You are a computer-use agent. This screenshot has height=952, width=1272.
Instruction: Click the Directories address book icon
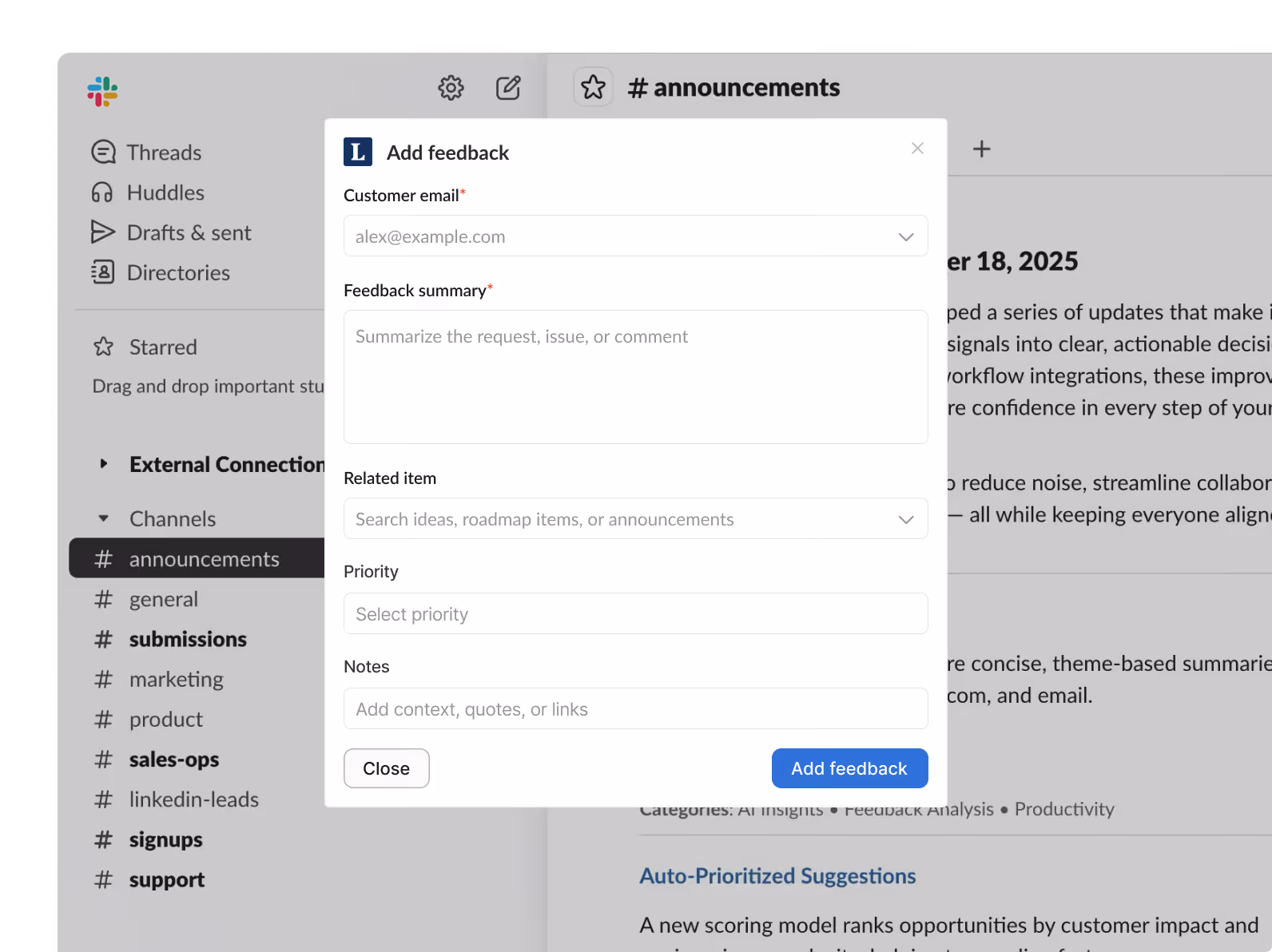[x=103, y=272]
